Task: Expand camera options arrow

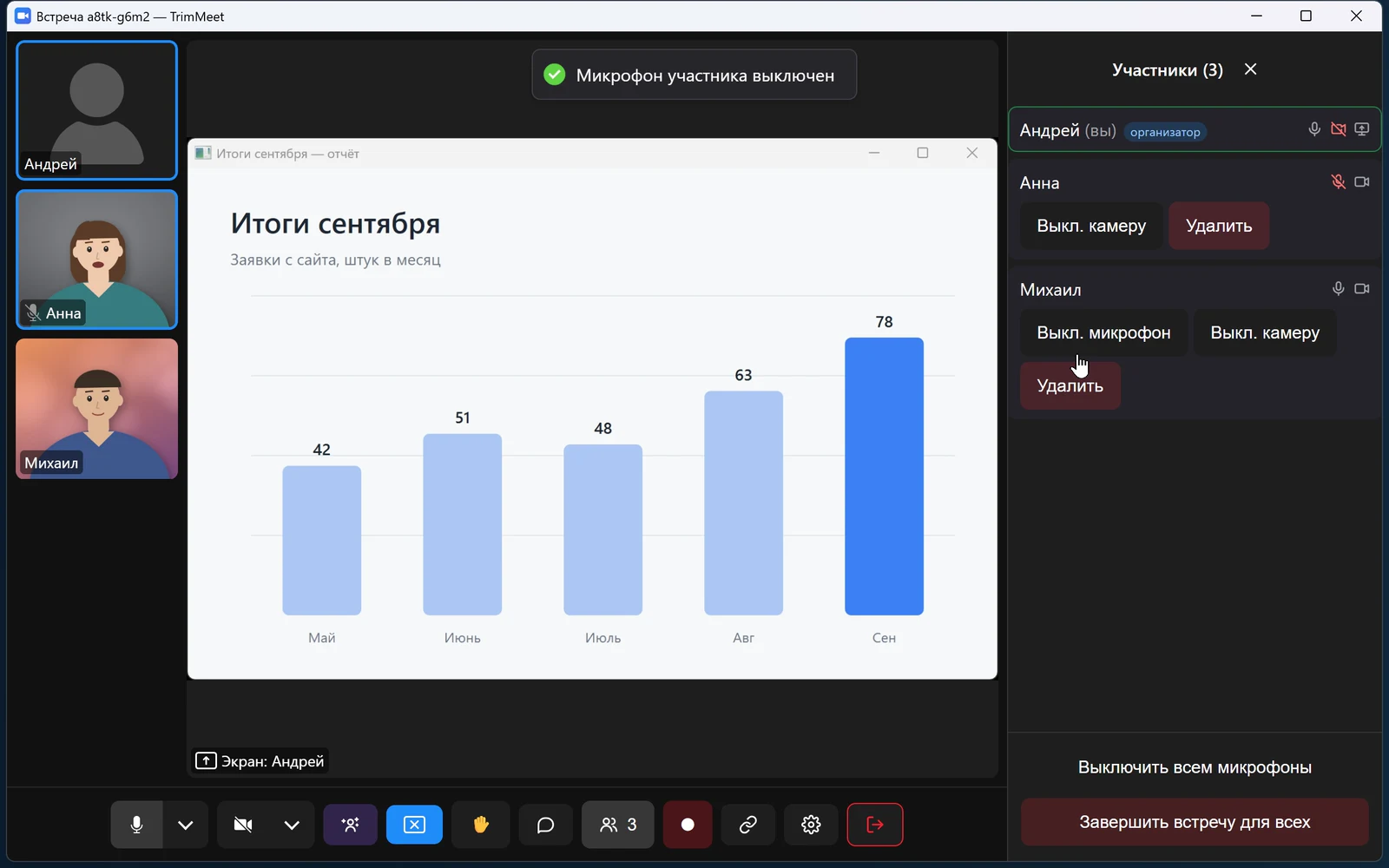Action: click(292, 825)
